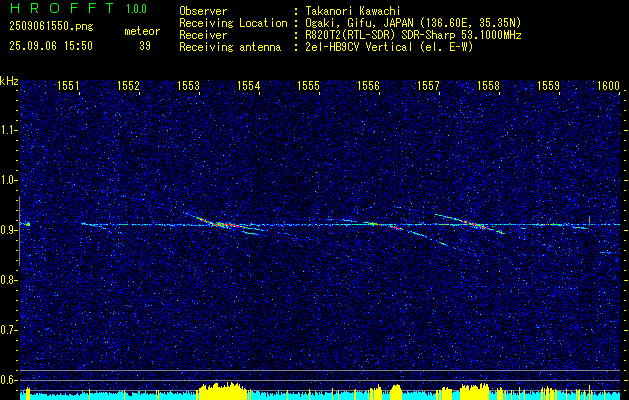
Task: Click the 1557 time axis marker
Action: (428, 85)
